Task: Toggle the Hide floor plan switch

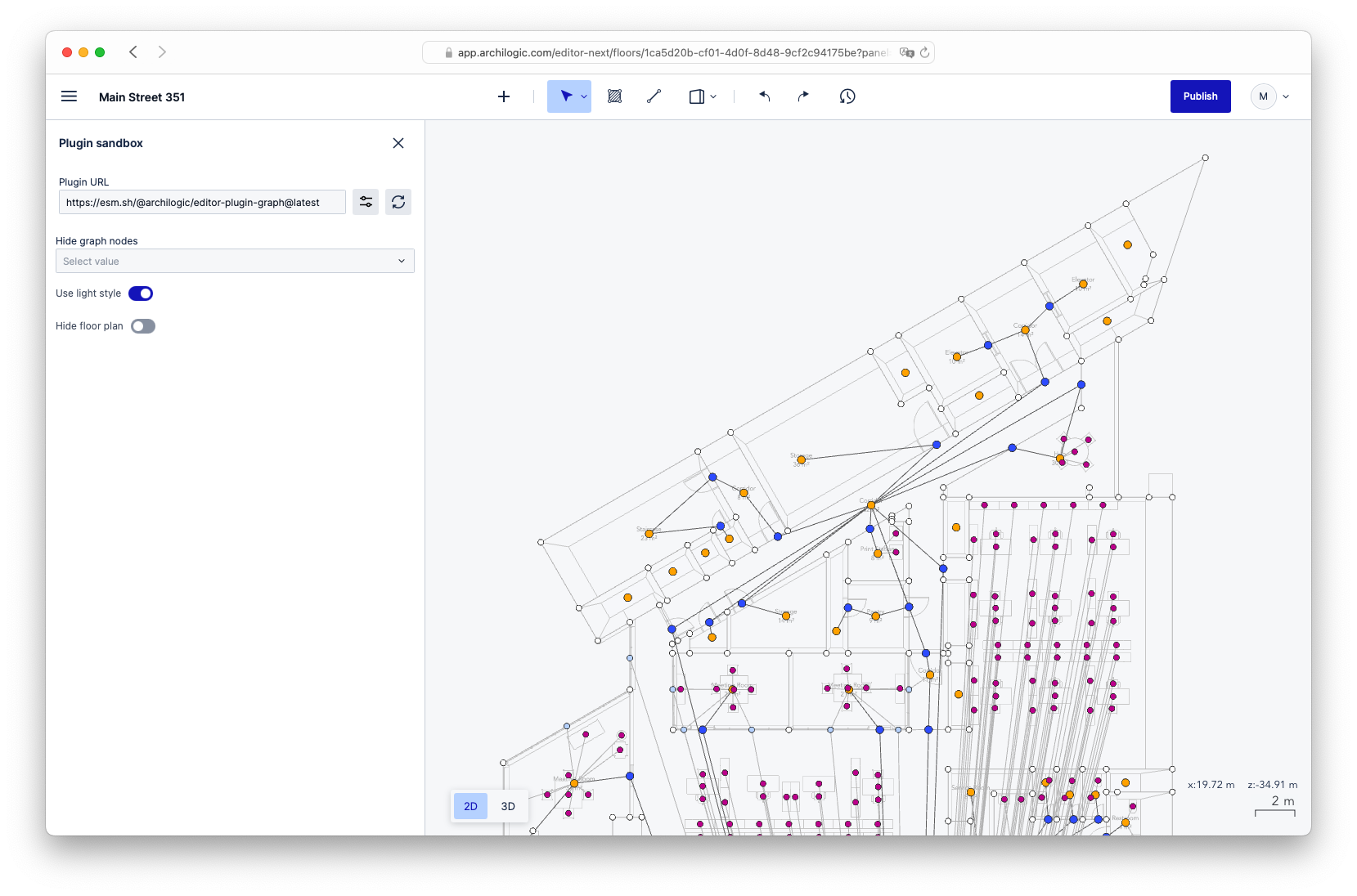Action: (x=143, y=326)
